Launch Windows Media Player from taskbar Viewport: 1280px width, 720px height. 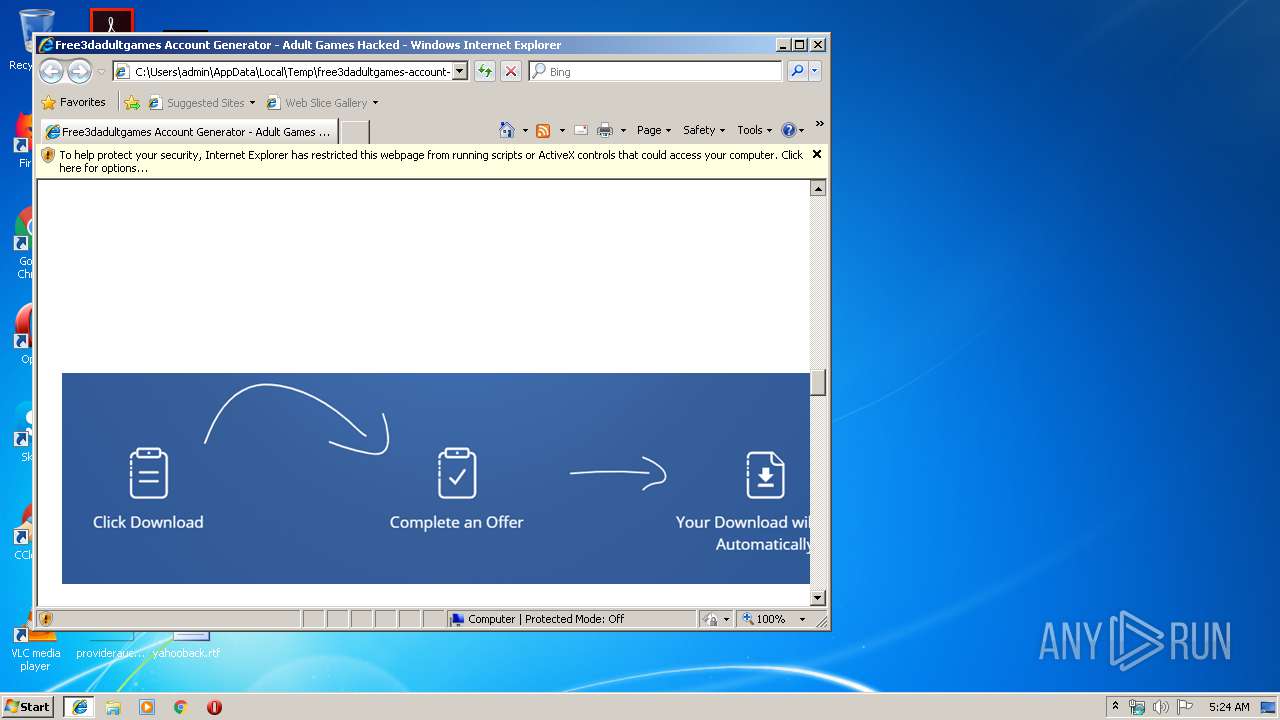[x=147, y=707]
